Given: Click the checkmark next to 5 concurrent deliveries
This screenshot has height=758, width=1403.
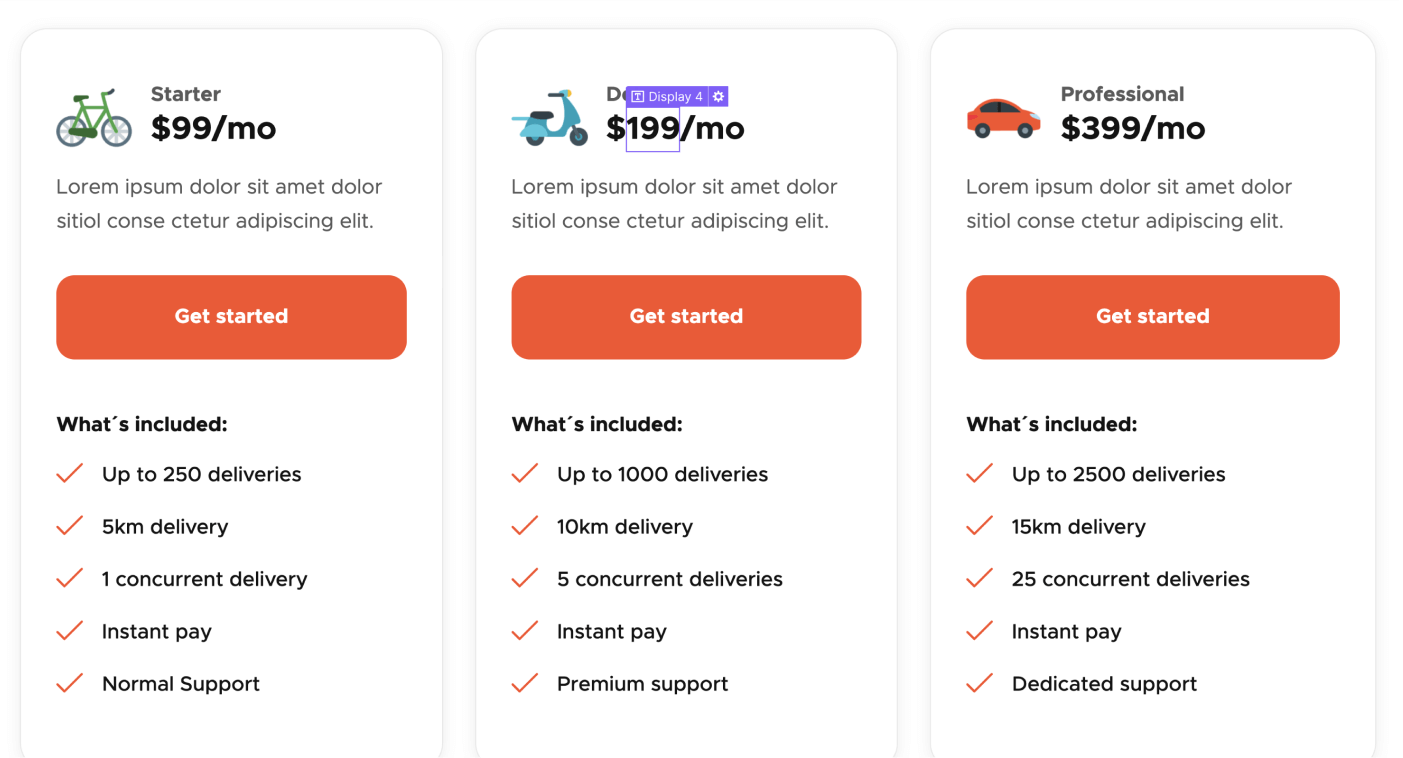Looking at the screenshot, I should (524, 578).
